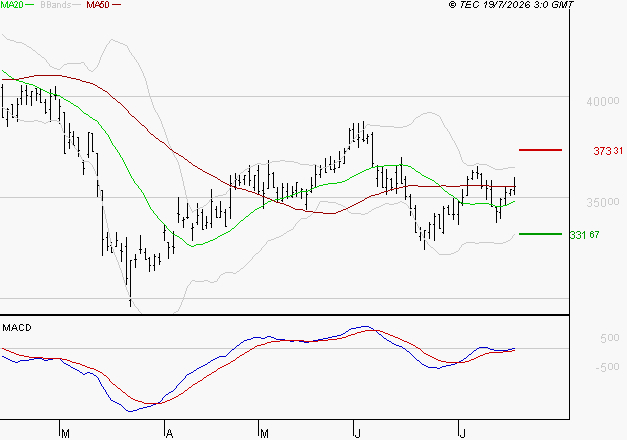Click the 400.00 price axis label
Image resolution: width=627 pixels, height=440 pixels.
603,102
